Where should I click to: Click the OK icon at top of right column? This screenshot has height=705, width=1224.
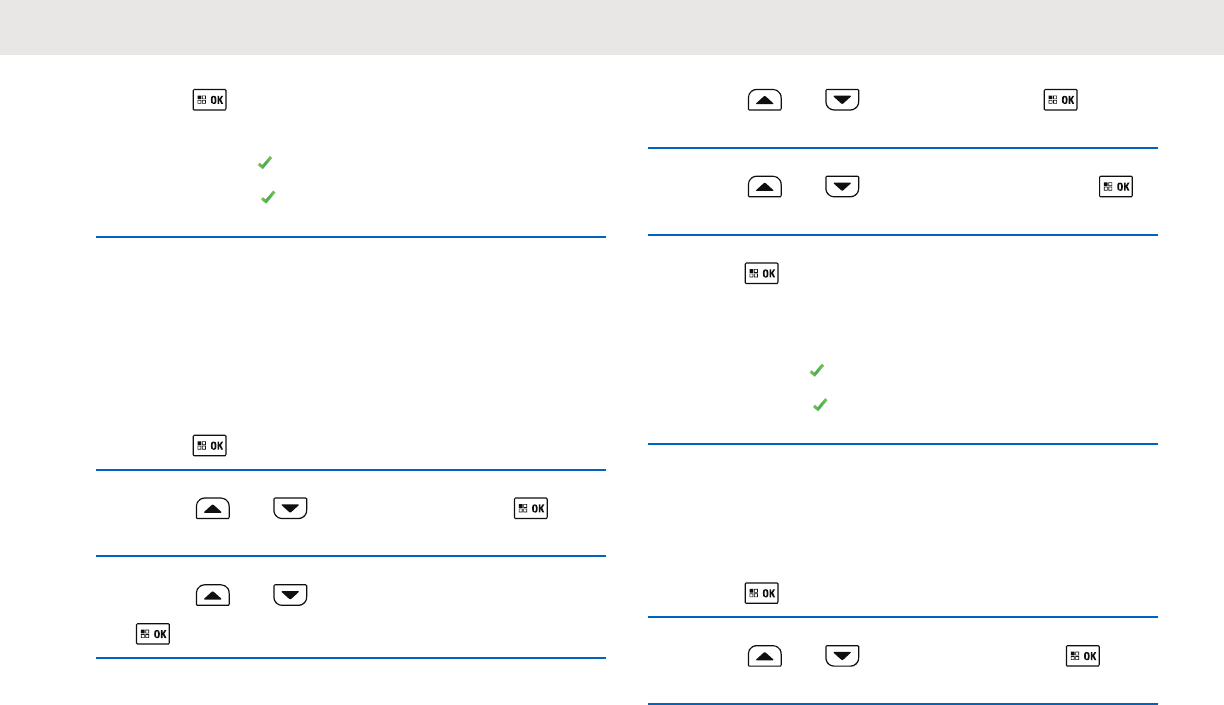point(1061,100)
